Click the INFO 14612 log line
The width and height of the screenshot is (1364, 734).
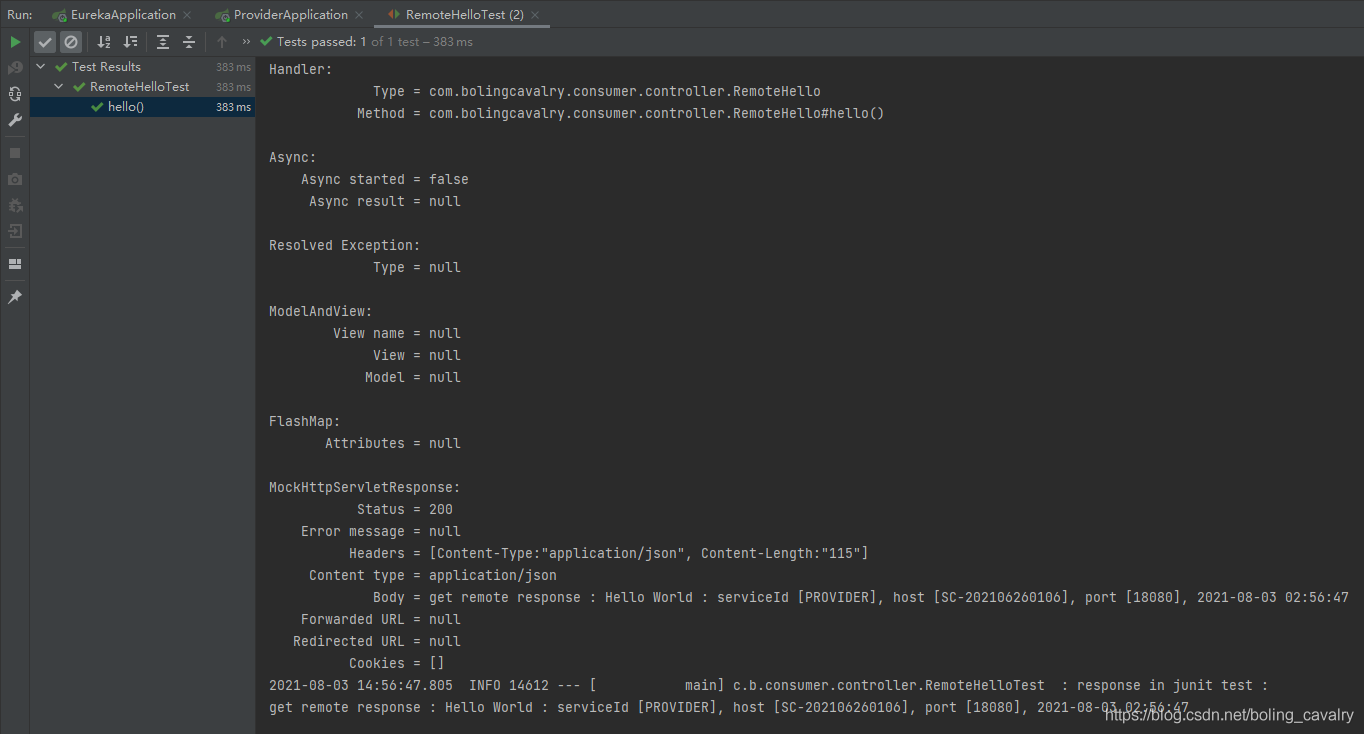pos(769,685)
